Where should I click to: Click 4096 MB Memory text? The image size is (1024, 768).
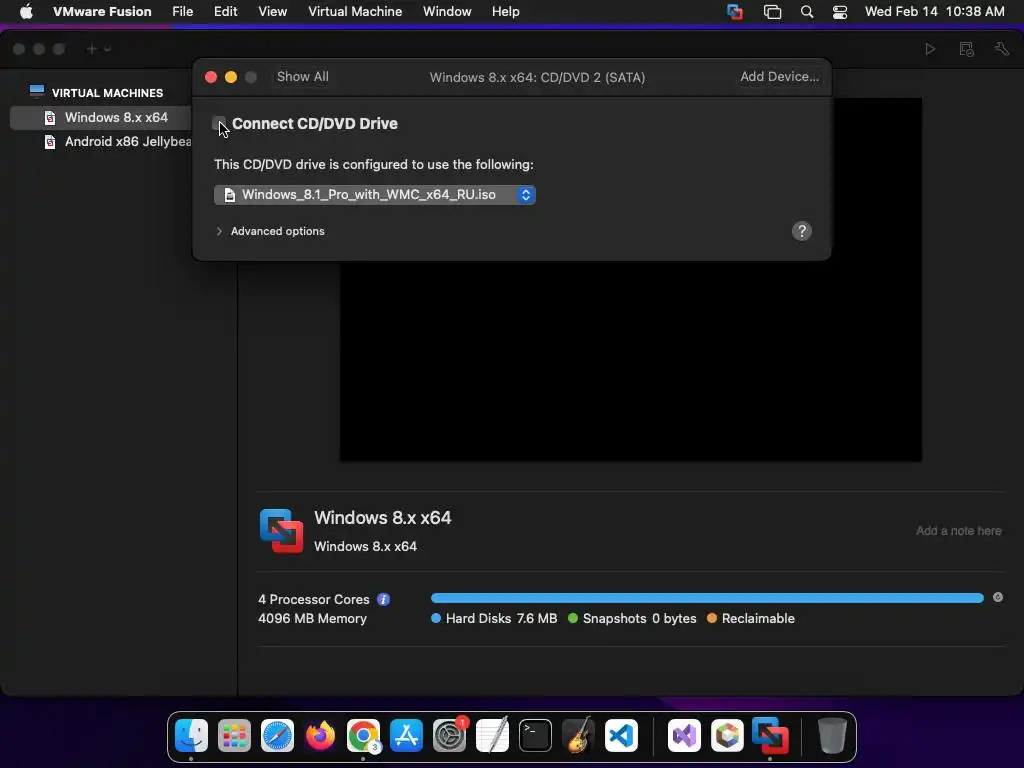click(312, 618)
